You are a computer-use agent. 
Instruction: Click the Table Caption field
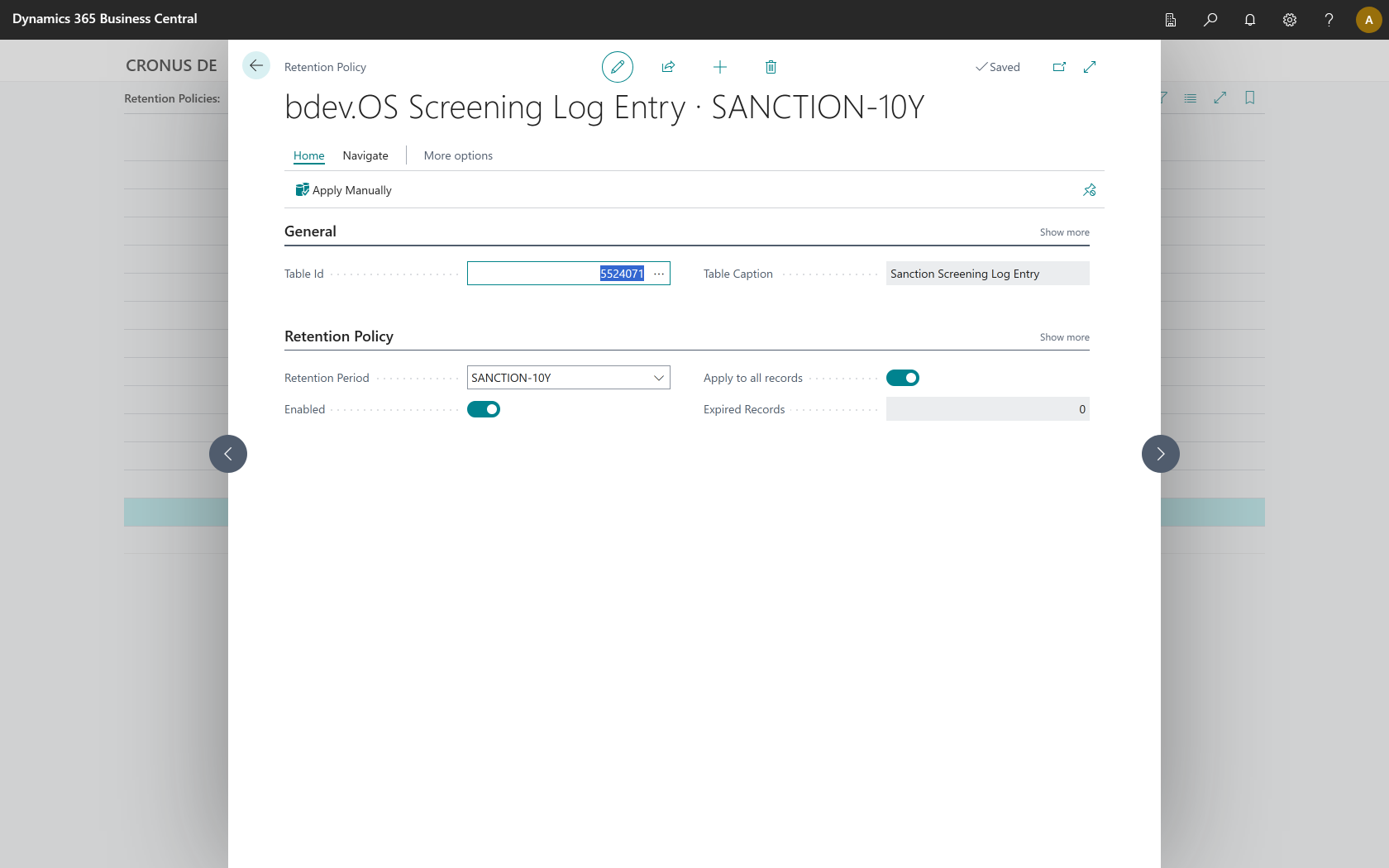(988, 274)
